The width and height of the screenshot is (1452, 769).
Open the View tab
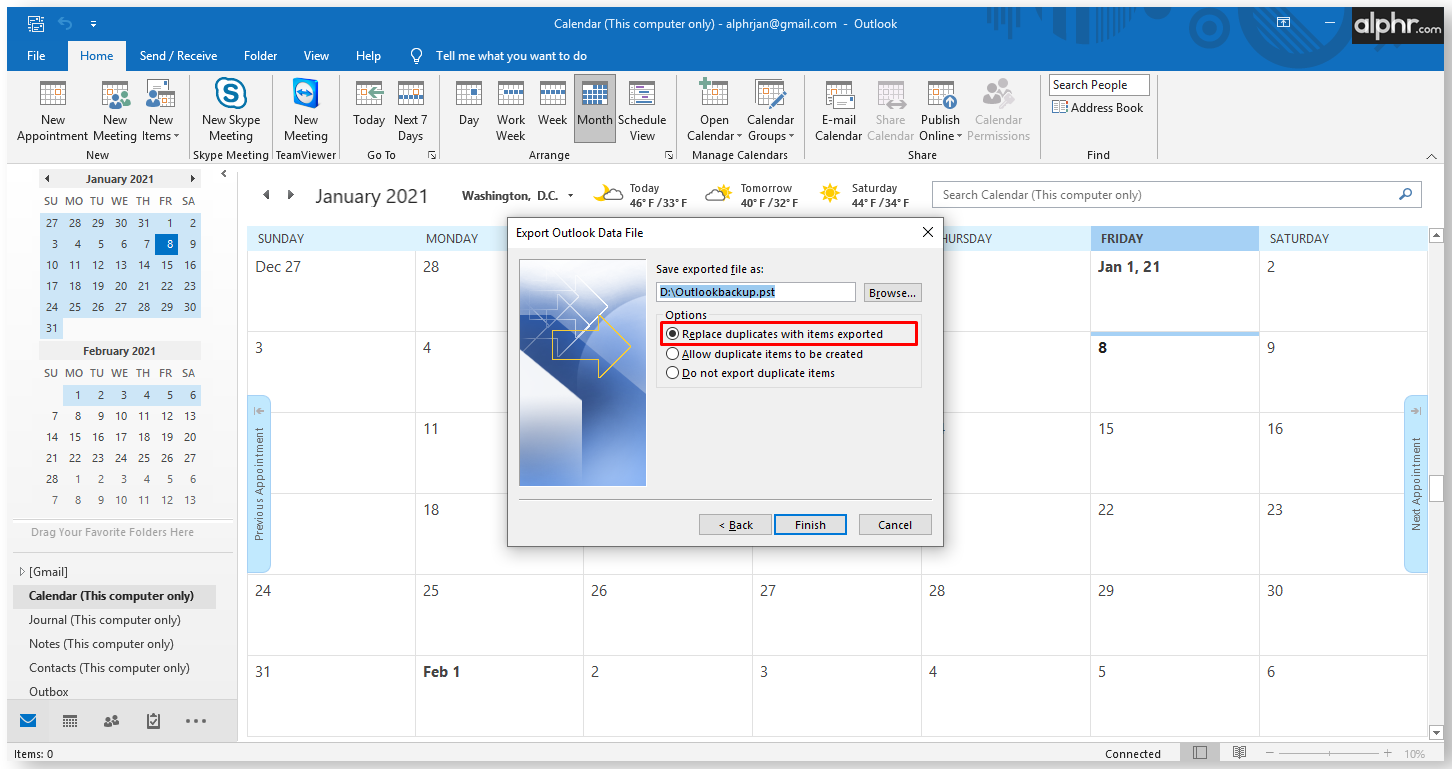click(x=317, y=56)
